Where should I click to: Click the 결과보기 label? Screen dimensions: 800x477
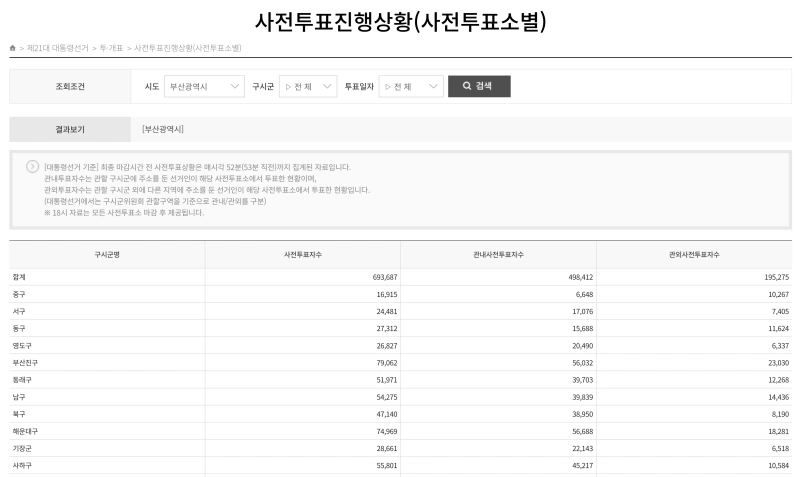(70, 129)
